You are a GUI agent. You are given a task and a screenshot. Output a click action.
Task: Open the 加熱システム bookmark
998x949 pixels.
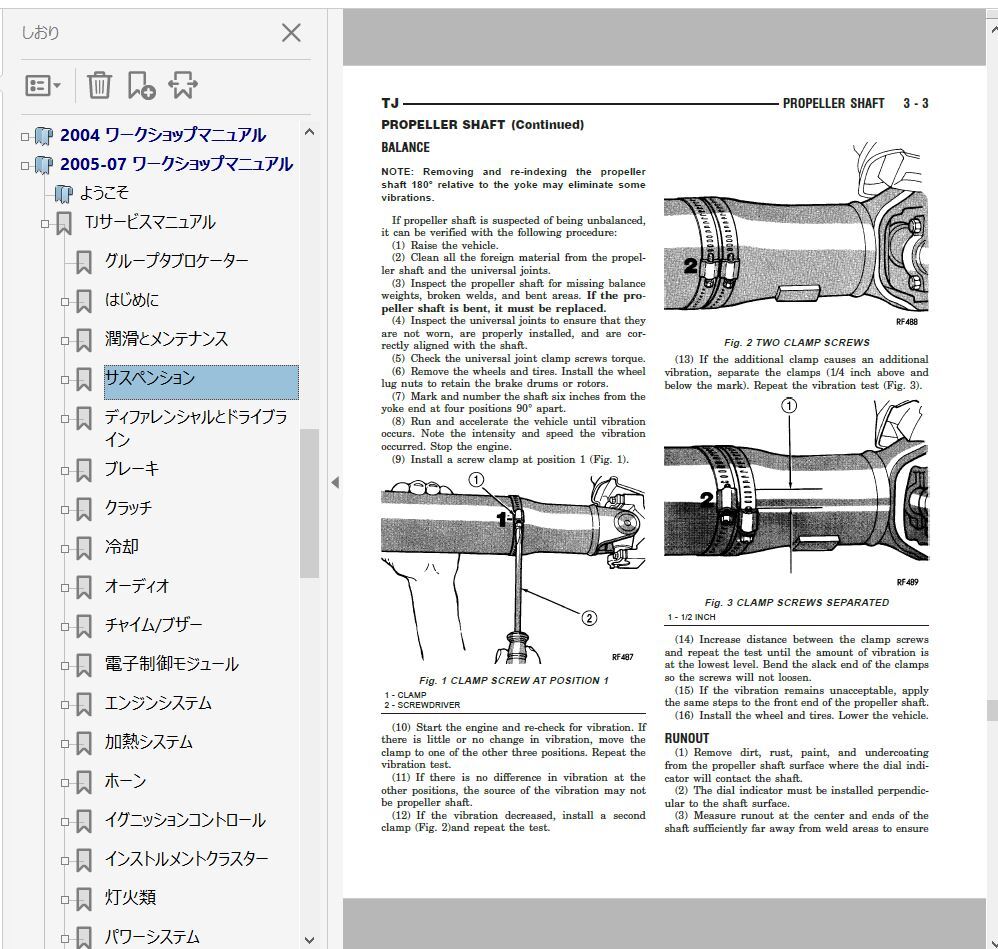148,742
